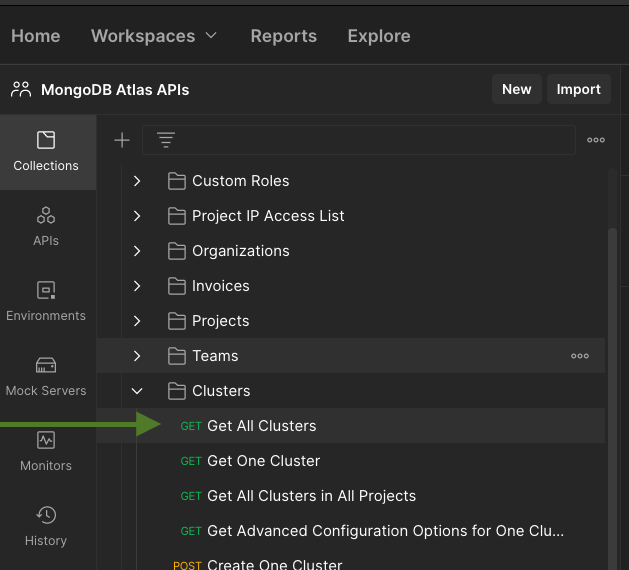Viewport: 629px width, 570px height.
Task: Expand the Teams folder chevron
Action: coord(137,356)
